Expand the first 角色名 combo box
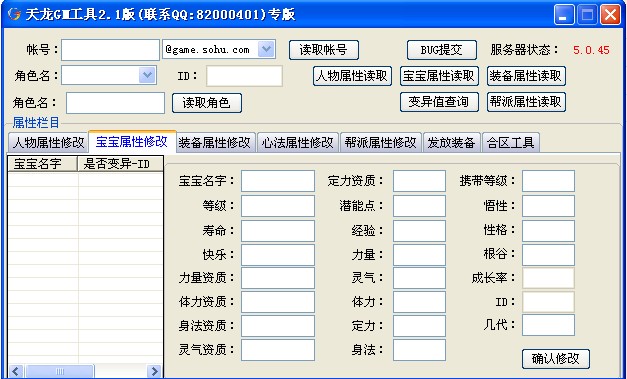627x379 pixels. [x=147, y=75]
